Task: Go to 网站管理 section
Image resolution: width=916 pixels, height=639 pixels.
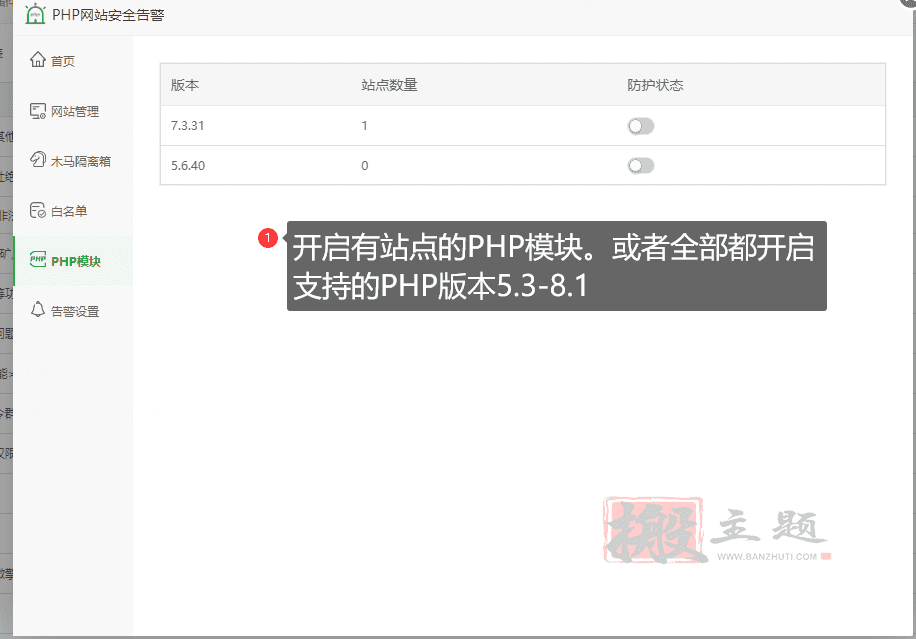Action: coord(72,111)
